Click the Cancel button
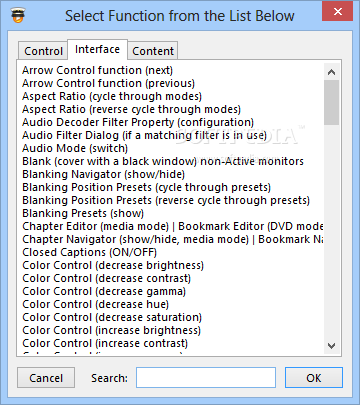The width and height of the screenshot is (360, 405). (46, 378)
